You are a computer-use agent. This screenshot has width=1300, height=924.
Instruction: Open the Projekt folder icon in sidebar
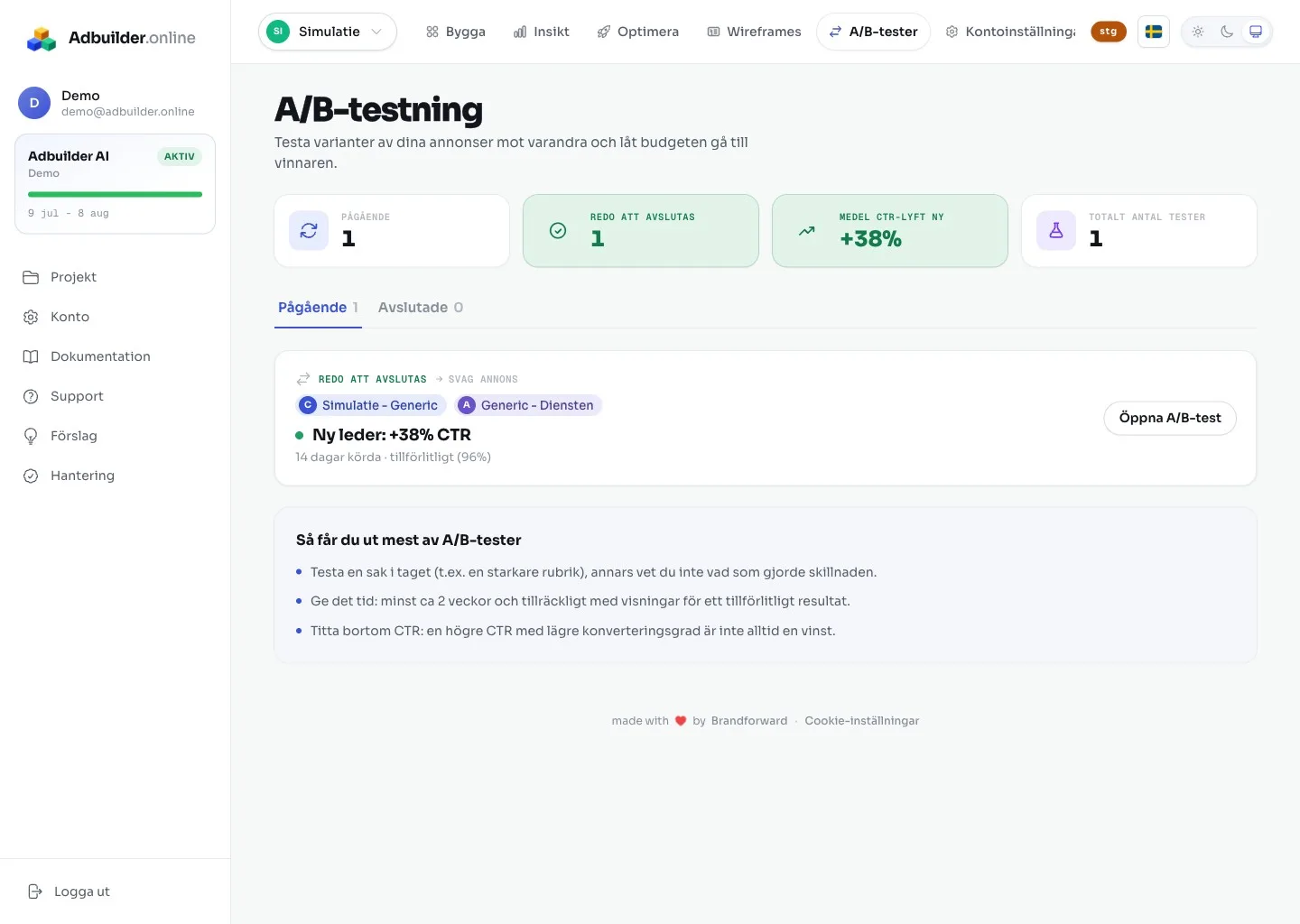31,277
